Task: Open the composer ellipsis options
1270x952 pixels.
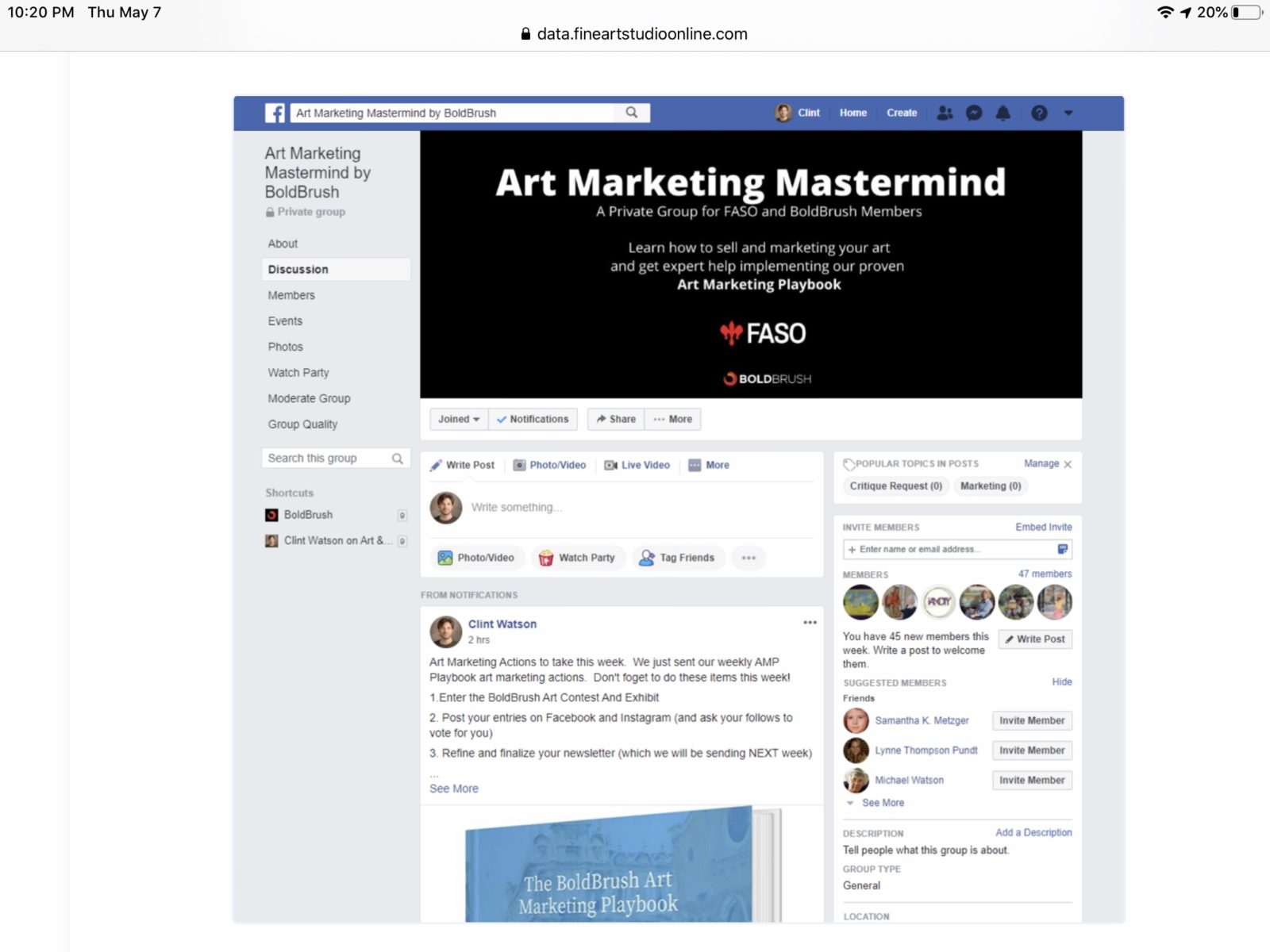Action: click(x=749, y=558)
